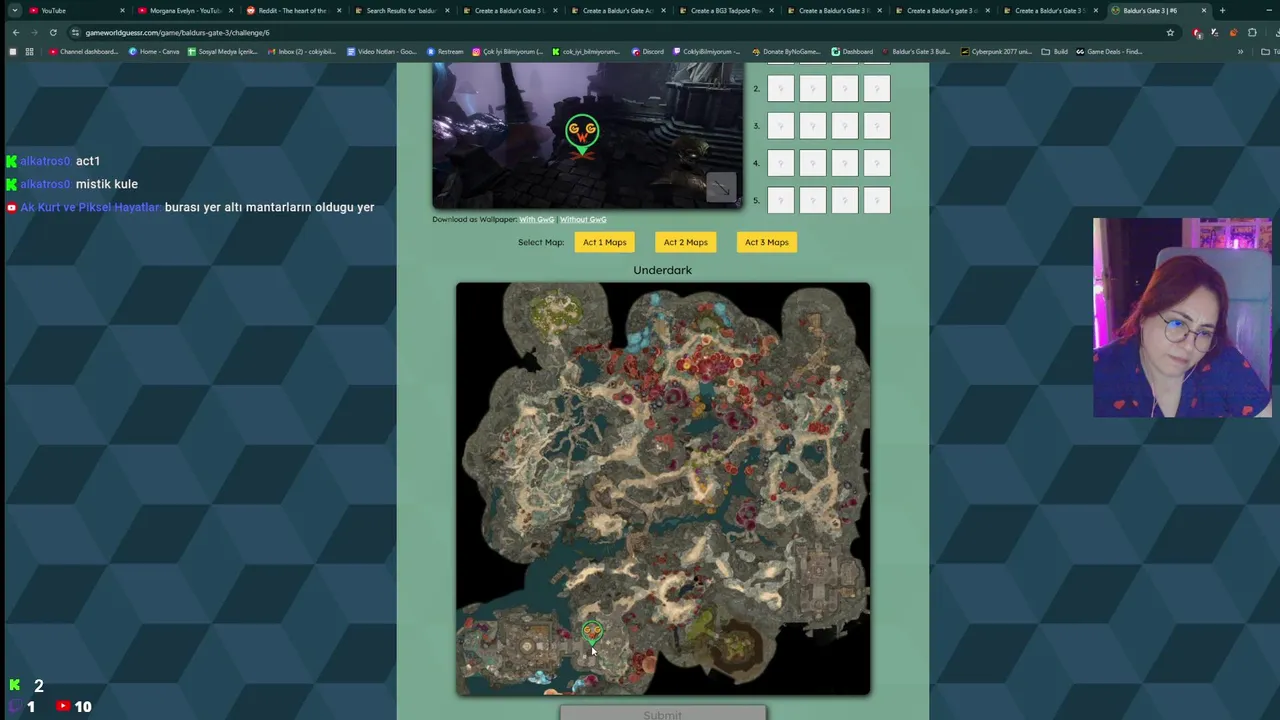This screenshot has height=720, width=1280.
Task: Open the cok_iyi_bilmiyorum Kick bookmark
Action: tap(586, 51)
